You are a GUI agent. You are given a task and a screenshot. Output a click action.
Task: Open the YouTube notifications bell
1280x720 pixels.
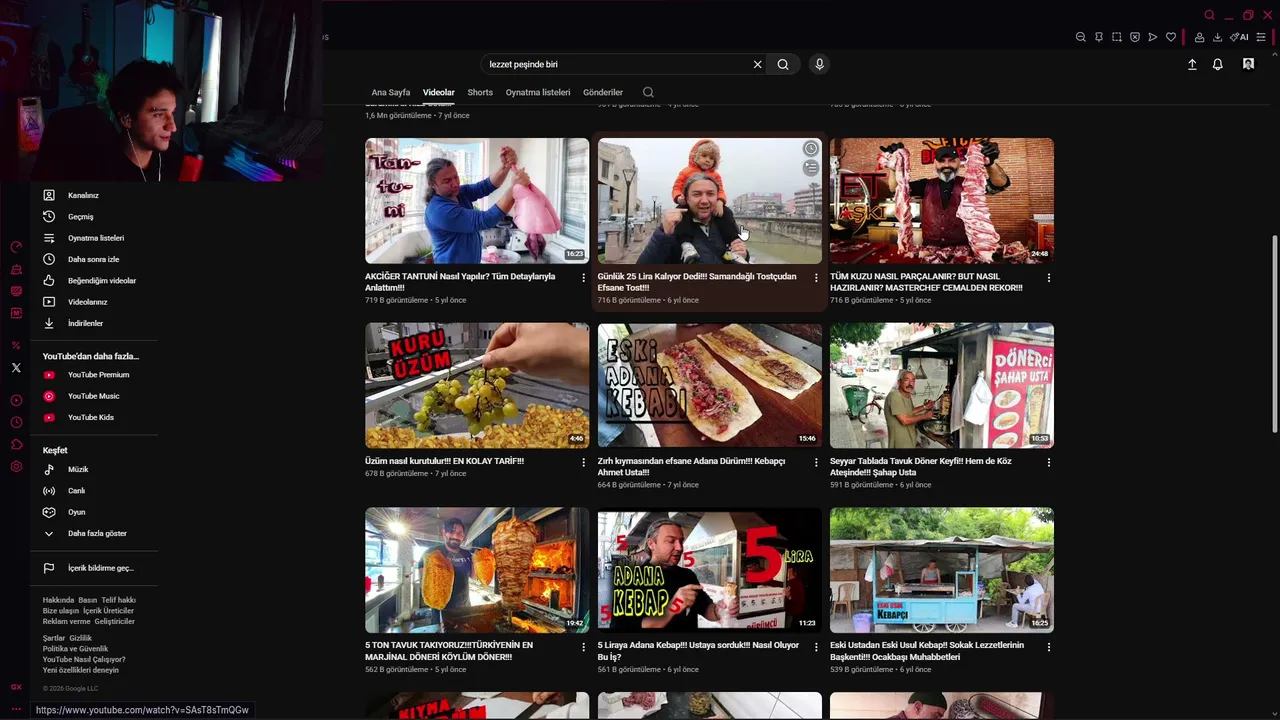(x=1217, y=64)
